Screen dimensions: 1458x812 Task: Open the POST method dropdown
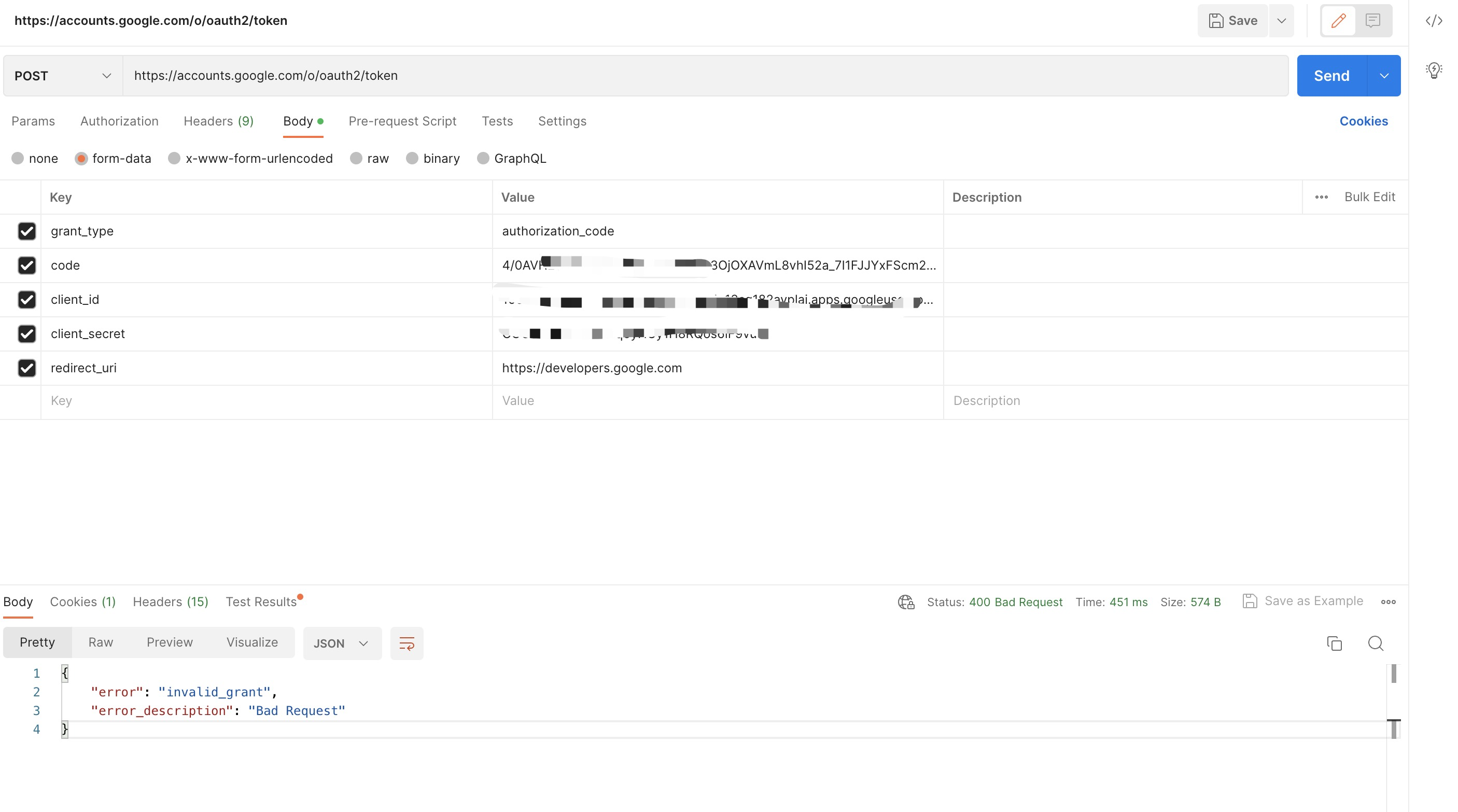(63, 76)
